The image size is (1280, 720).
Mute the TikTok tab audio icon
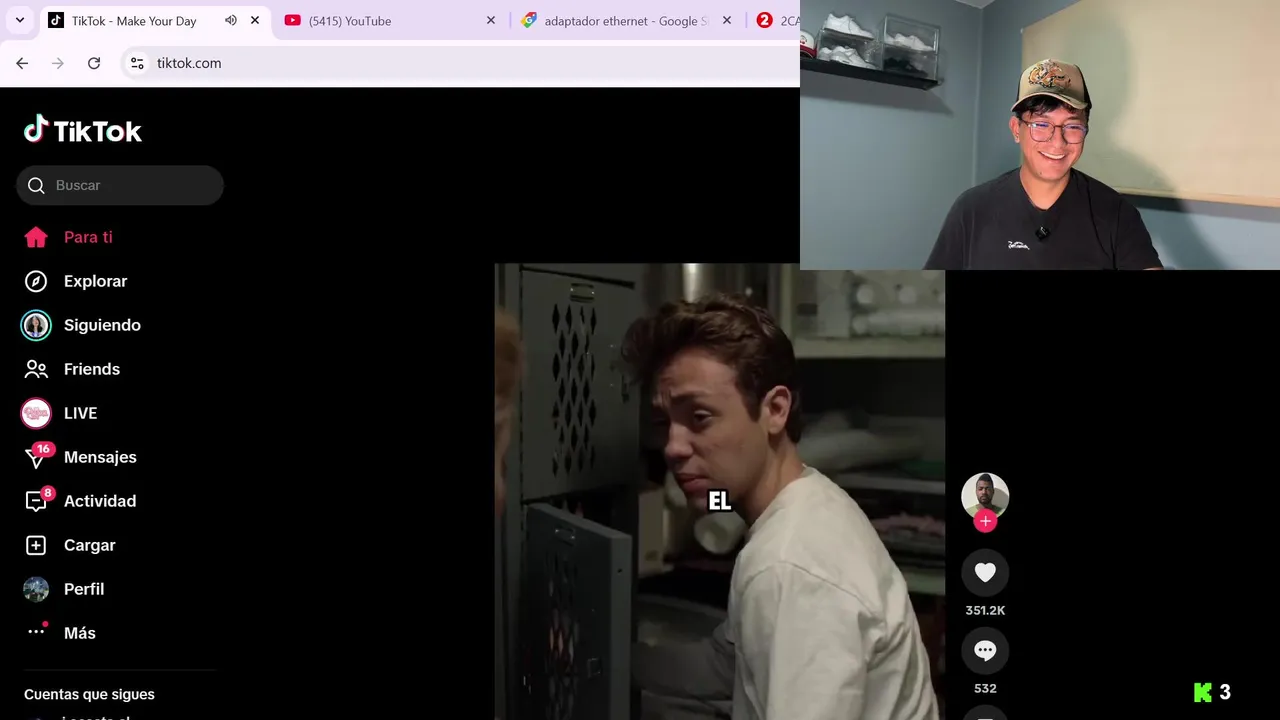click(231, 20)
